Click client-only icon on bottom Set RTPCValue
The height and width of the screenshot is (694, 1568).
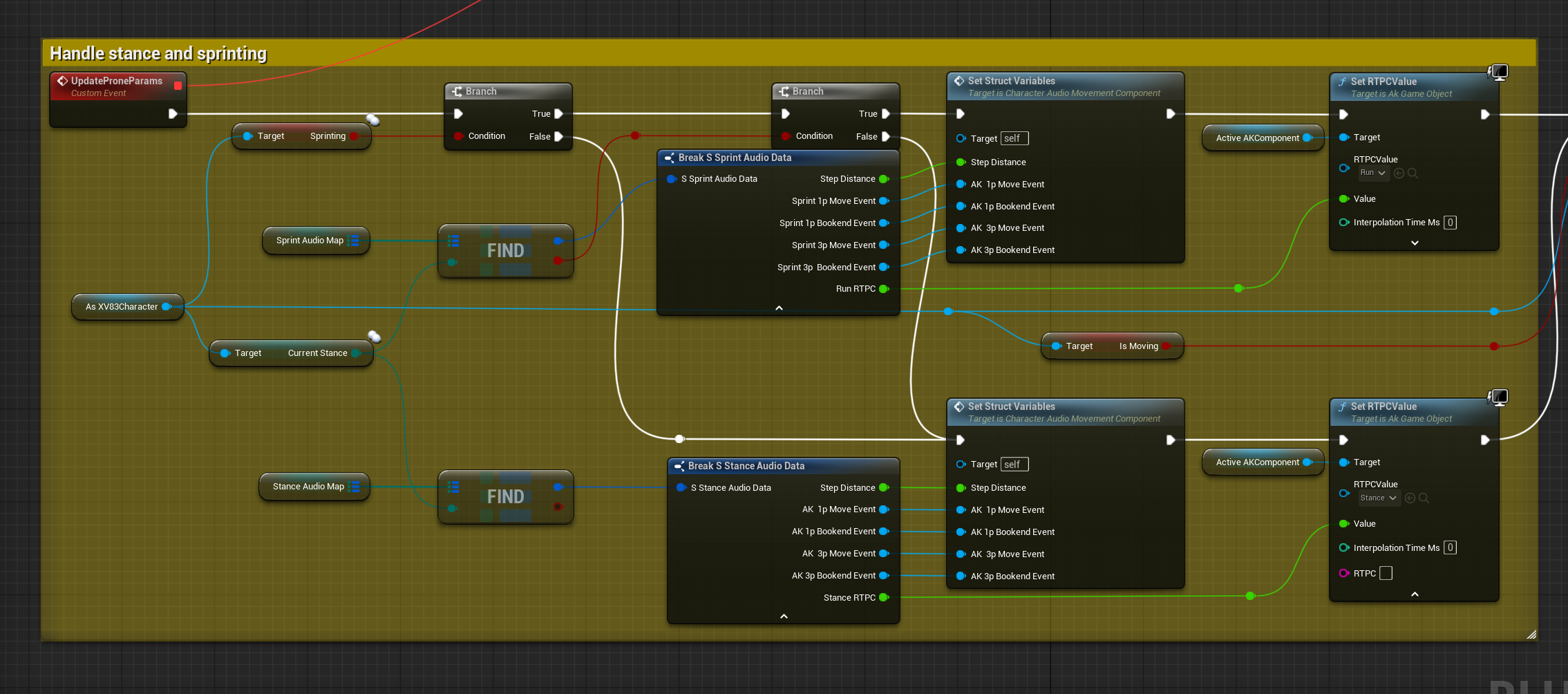pos(1498,397)
